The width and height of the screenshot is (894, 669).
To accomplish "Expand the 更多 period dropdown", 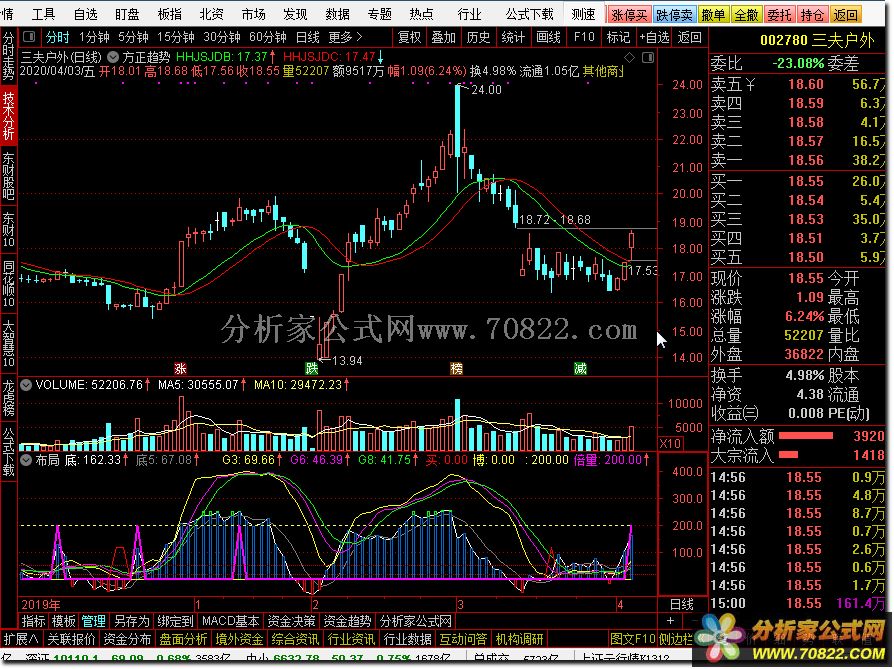I will [x=345, y=37].
